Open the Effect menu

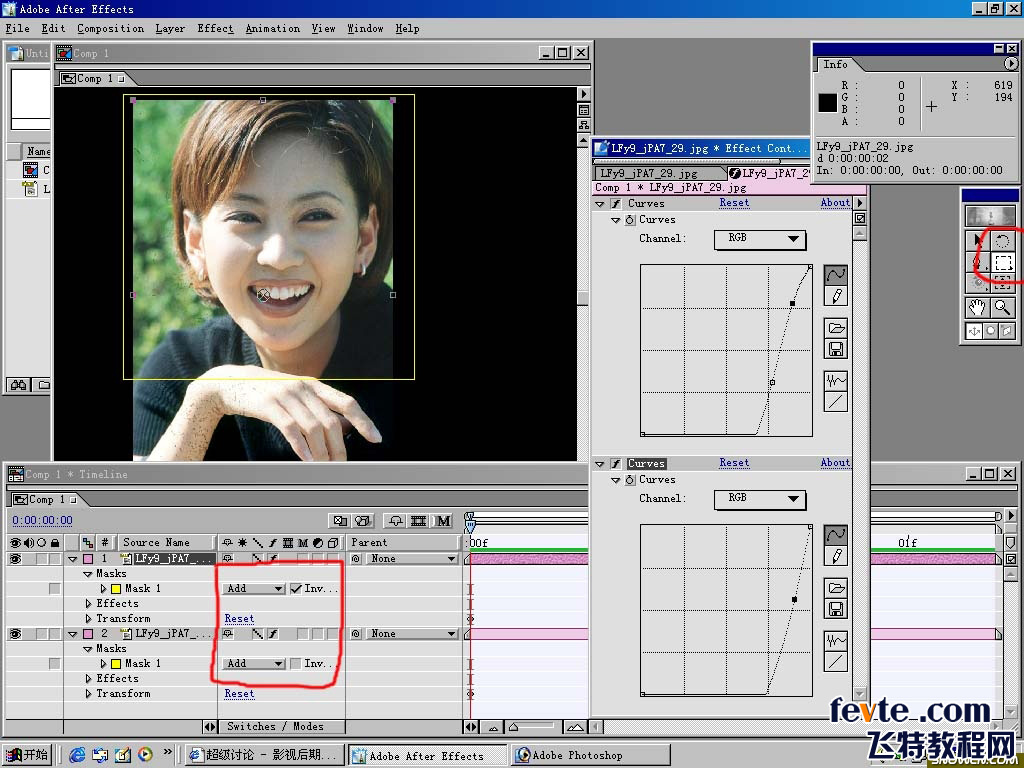pos(216,29)
